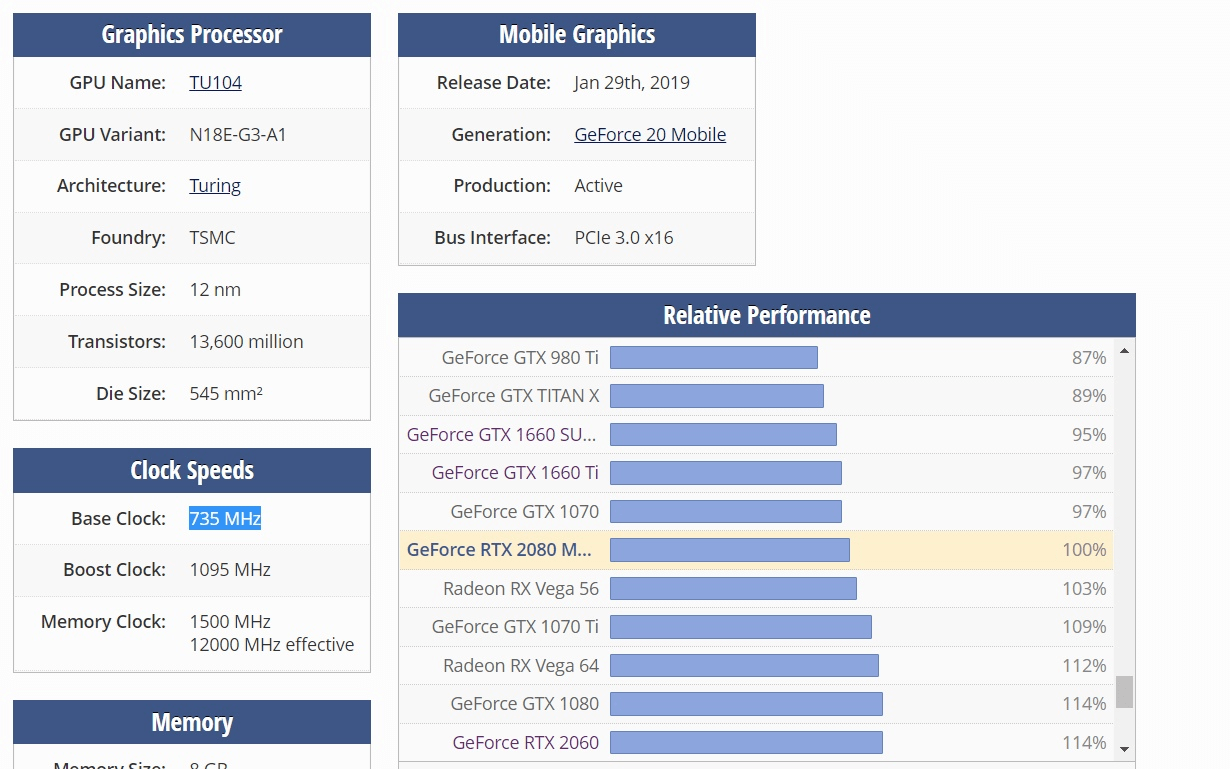Choose the Radeon RX Vega 64 entry
Screen dimensions: 1230x769
[521, 666]
